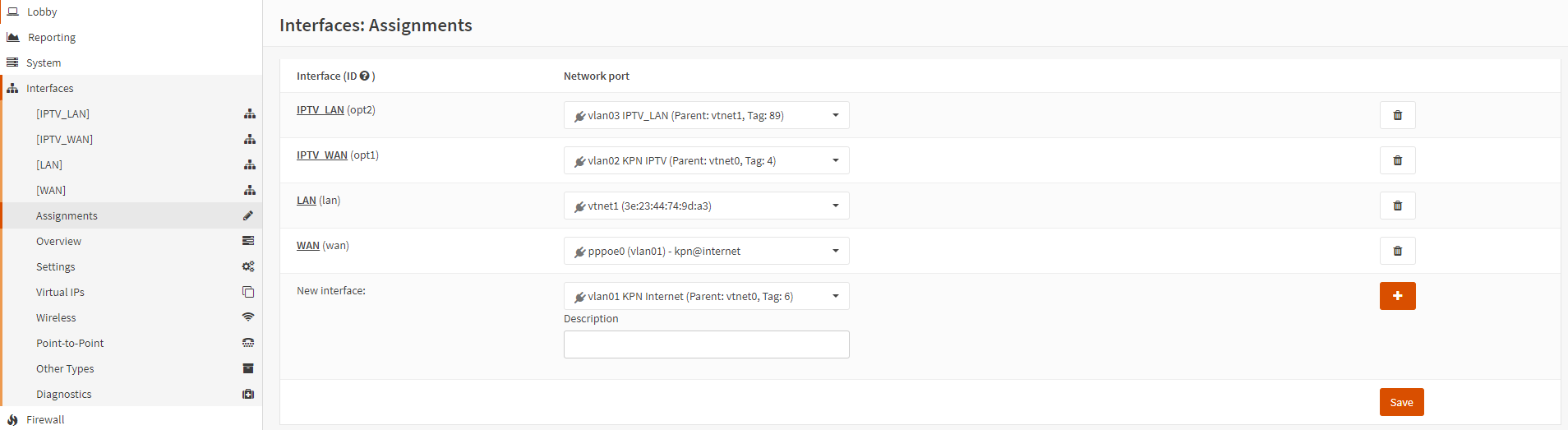Save the interface assignments
Screen dimensions: 1568x430
click(1401, 402)
